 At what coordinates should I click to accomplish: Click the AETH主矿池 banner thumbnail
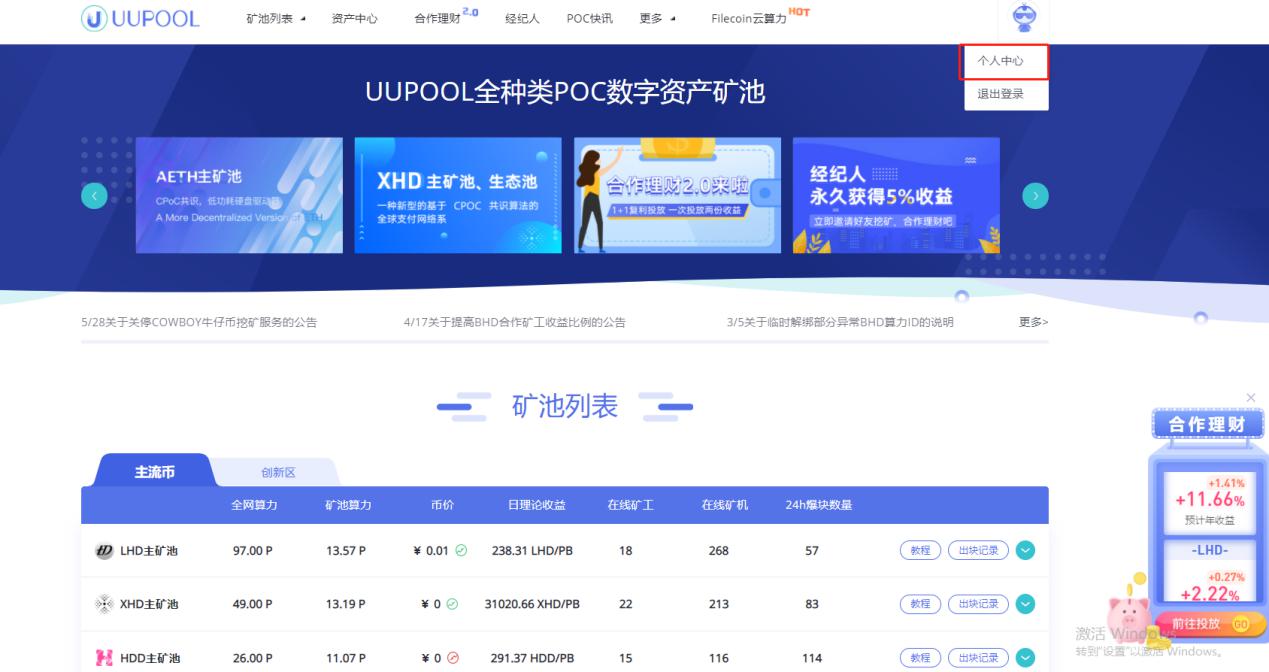click(x=239, y=195)
